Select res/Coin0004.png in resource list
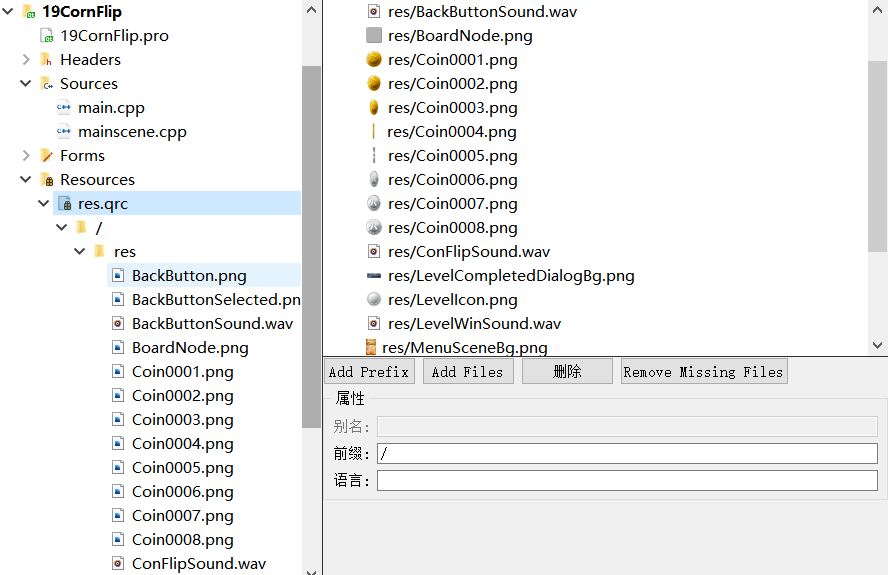The width and height of the screenshot is (888, 575). pyautogui.click(x=452, y=131)
